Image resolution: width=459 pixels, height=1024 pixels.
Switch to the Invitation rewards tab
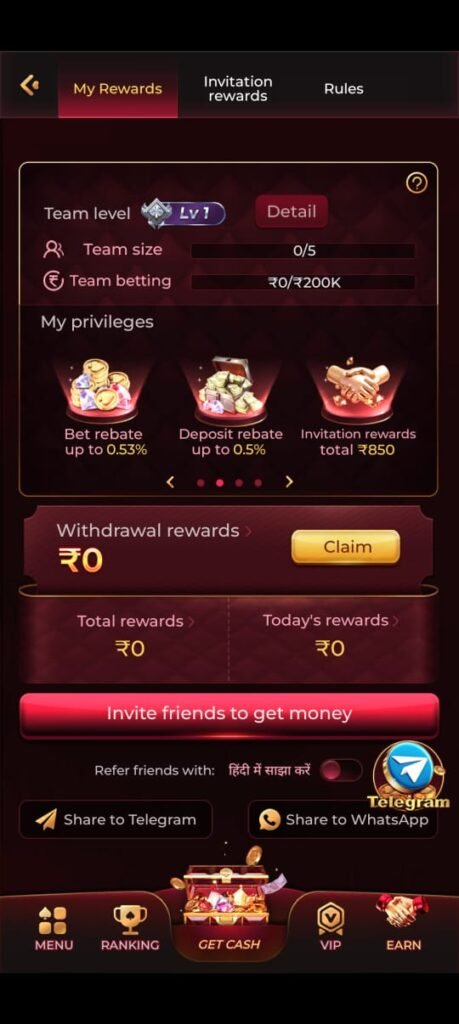pos(238,89)
